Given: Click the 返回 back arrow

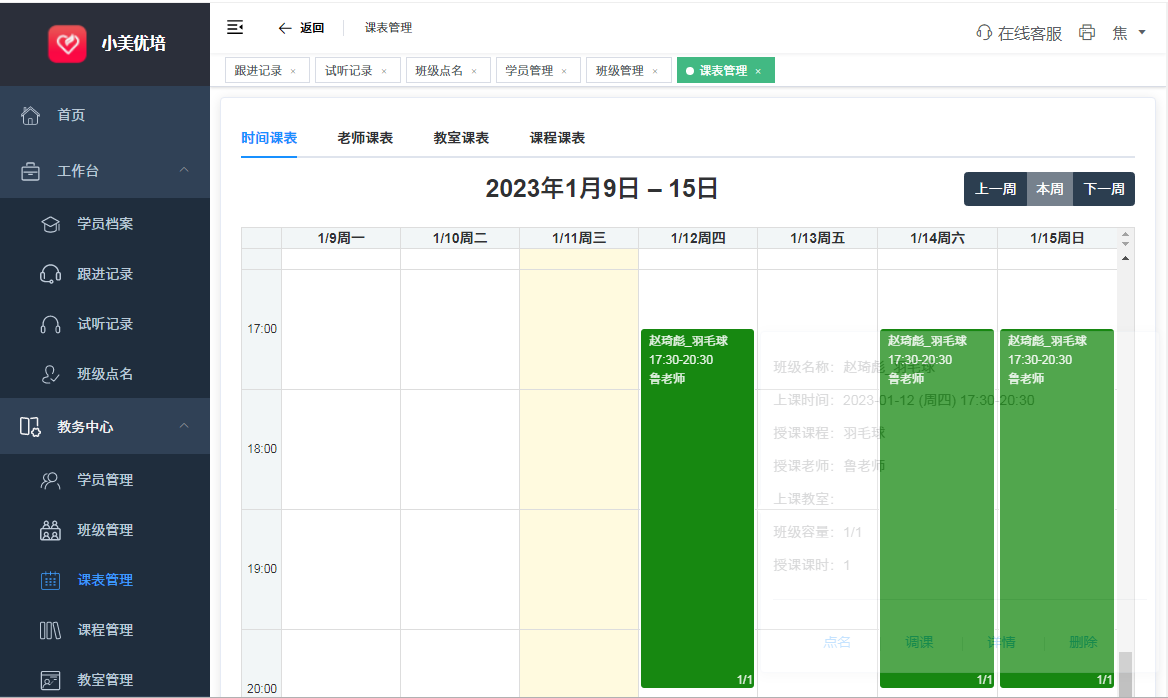Looking at the screenshot, I should tap(301, 28).
